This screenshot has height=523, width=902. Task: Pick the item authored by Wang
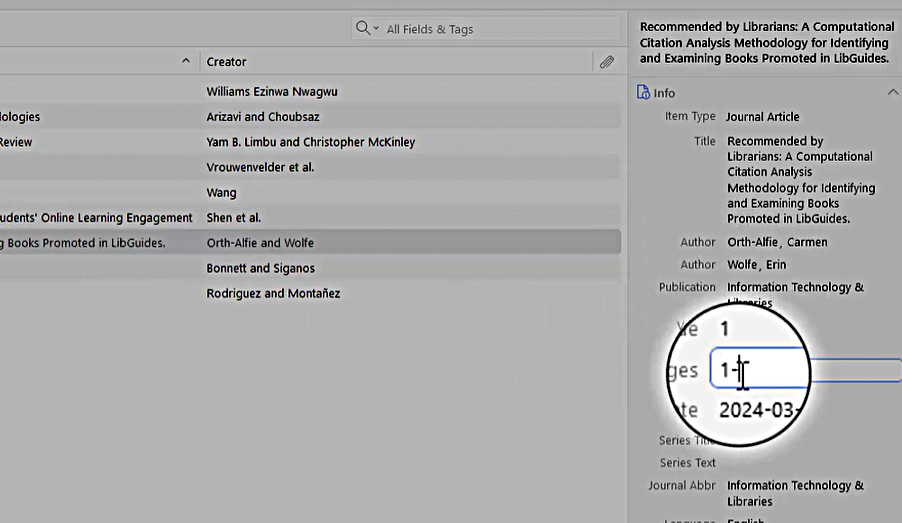(x=221, y=192)
